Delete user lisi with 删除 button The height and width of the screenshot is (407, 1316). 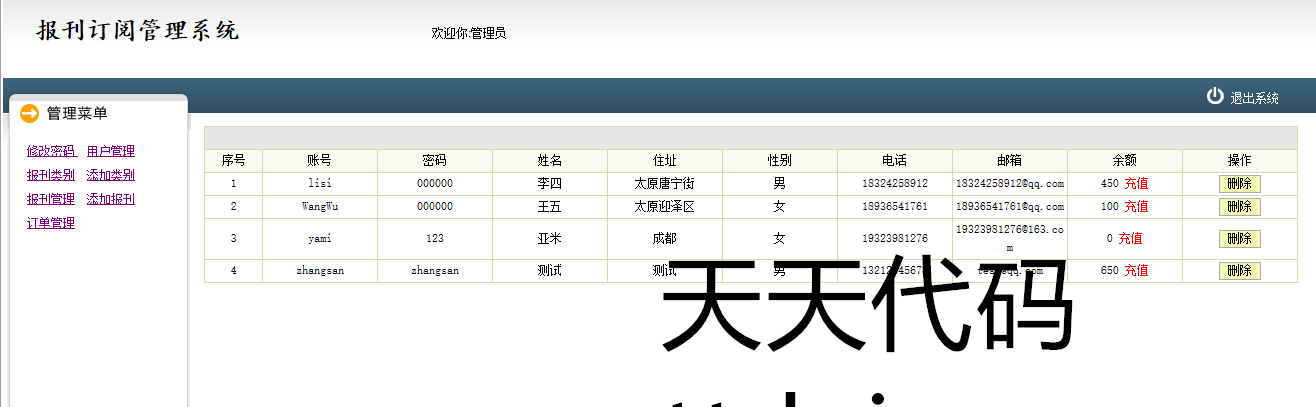1239,184
